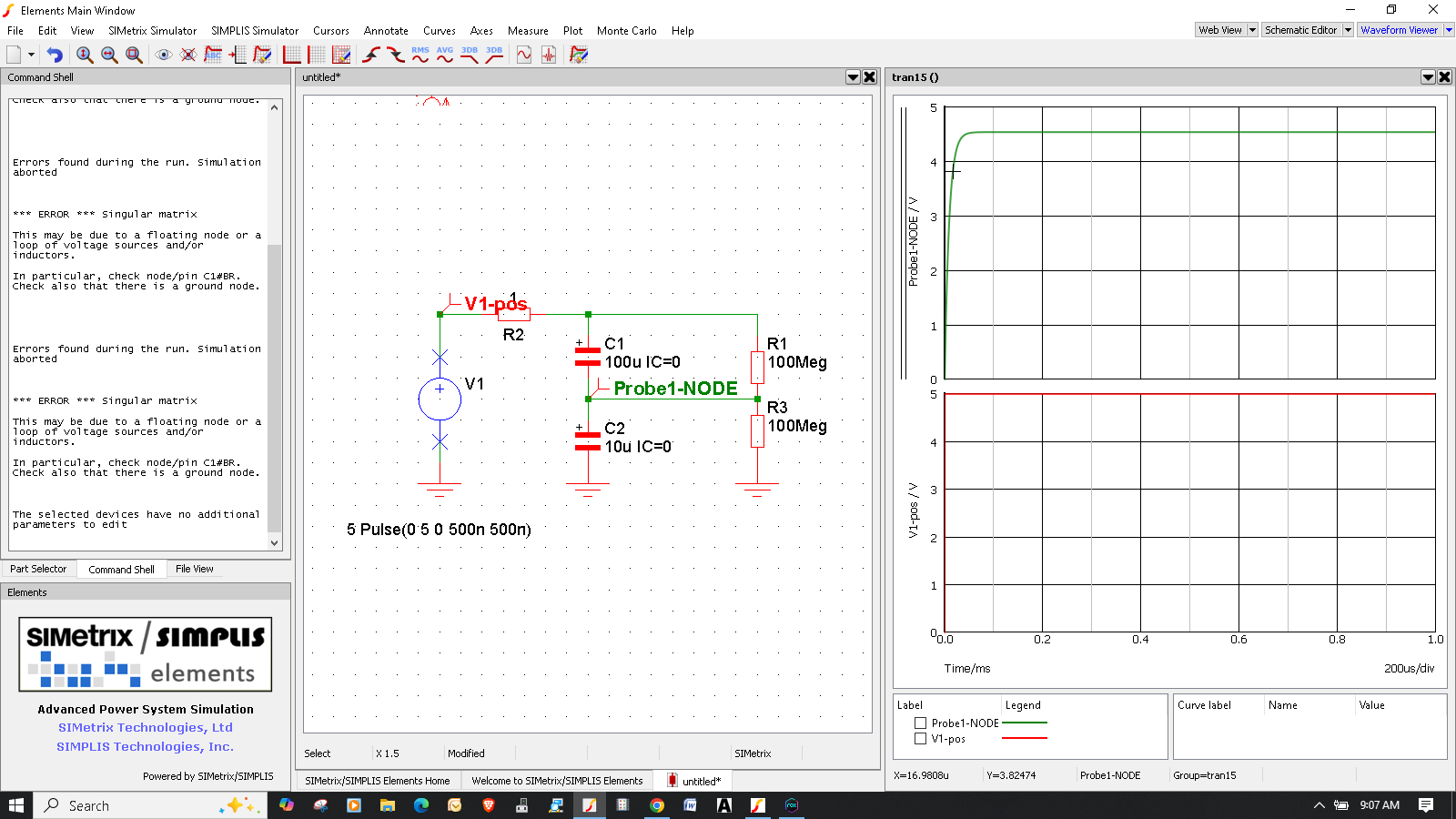1456x819 pixels.
Task: Click the red Fourier spike plot icon
Action: [x=549, y=55]
